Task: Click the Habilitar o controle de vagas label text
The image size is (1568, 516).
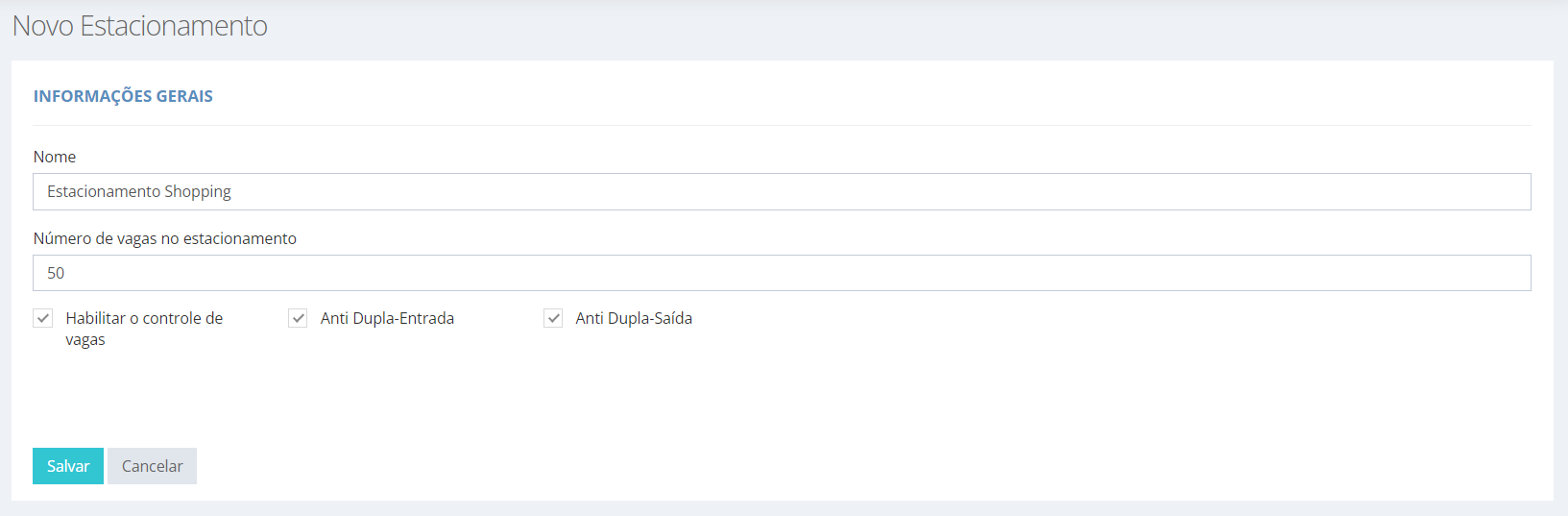Action: pos(144,329)
